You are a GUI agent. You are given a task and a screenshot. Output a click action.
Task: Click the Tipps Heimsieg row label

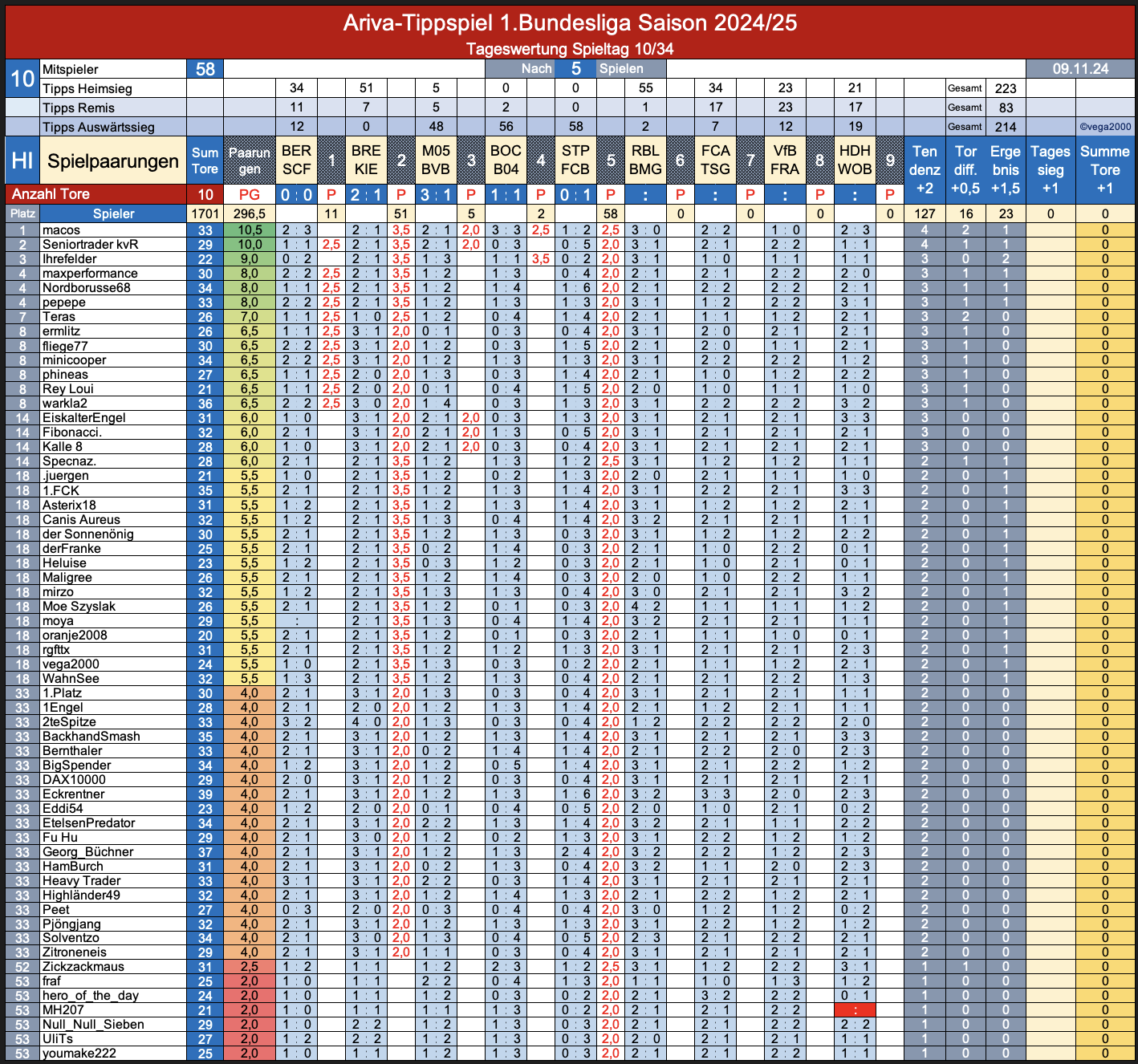(x=112, y=88)
